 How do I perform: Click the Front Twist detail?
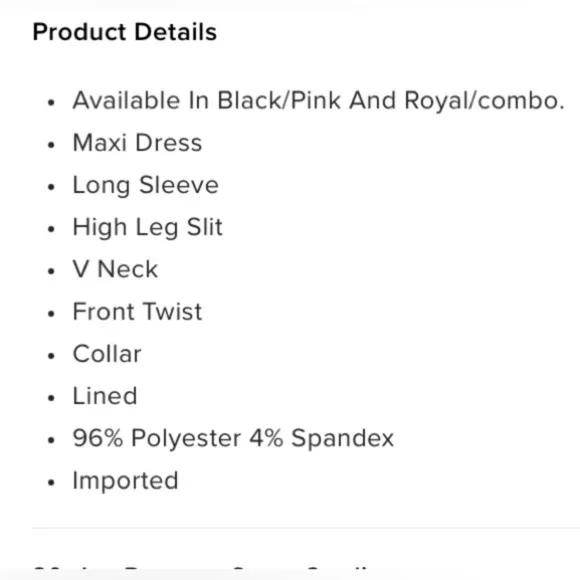137,311
